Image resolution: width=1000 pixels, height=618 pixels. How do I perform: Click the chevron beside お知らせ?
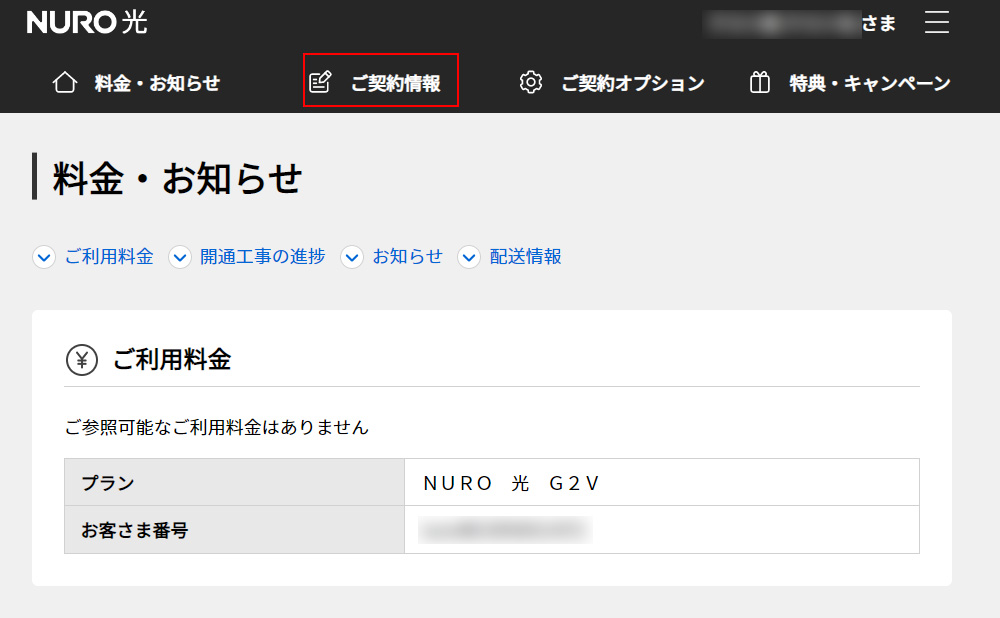click(352, 257)
